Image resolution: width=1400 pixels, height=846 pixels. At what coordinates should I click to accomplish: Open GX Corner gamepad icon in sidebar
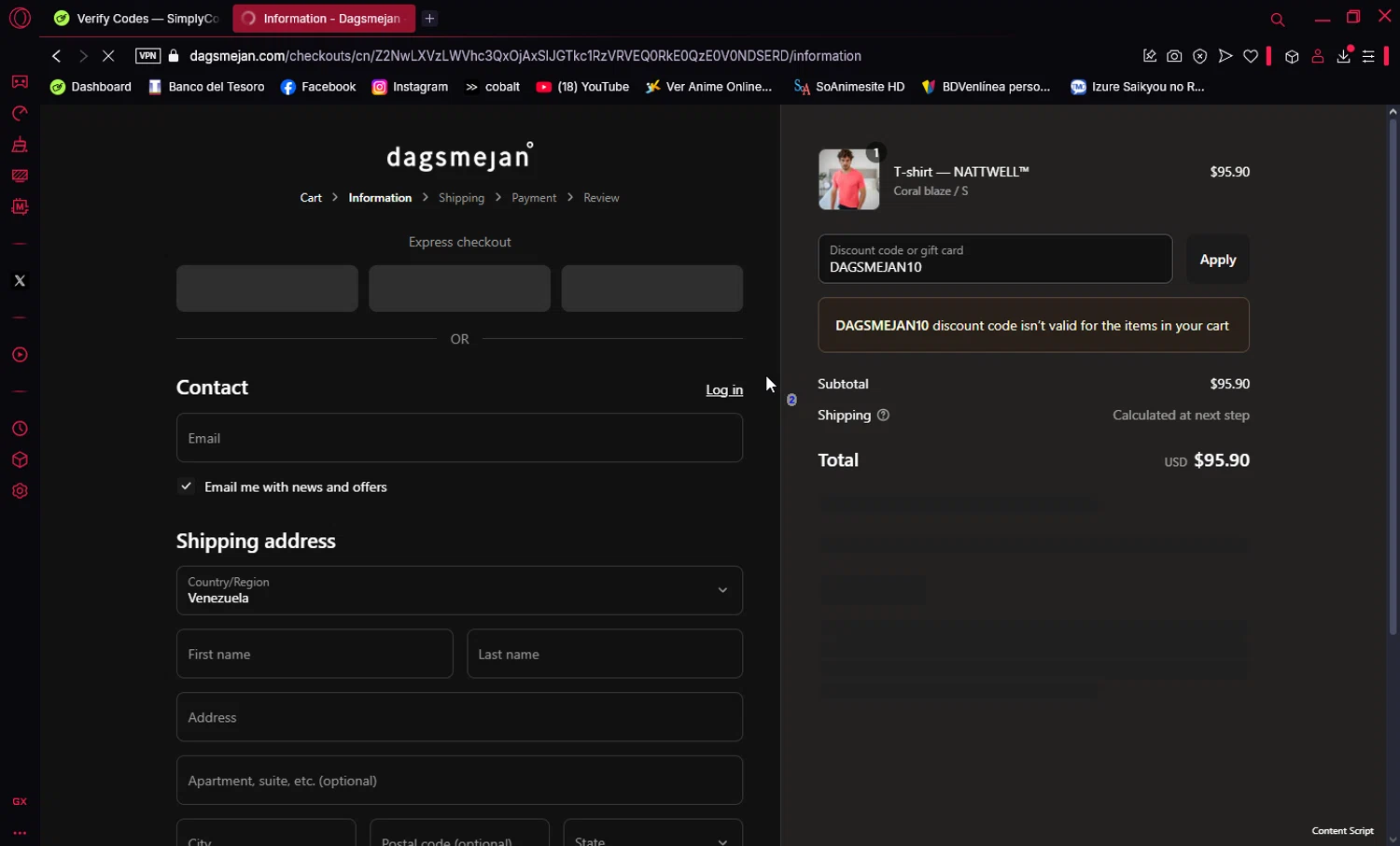[x=20, y=82]
